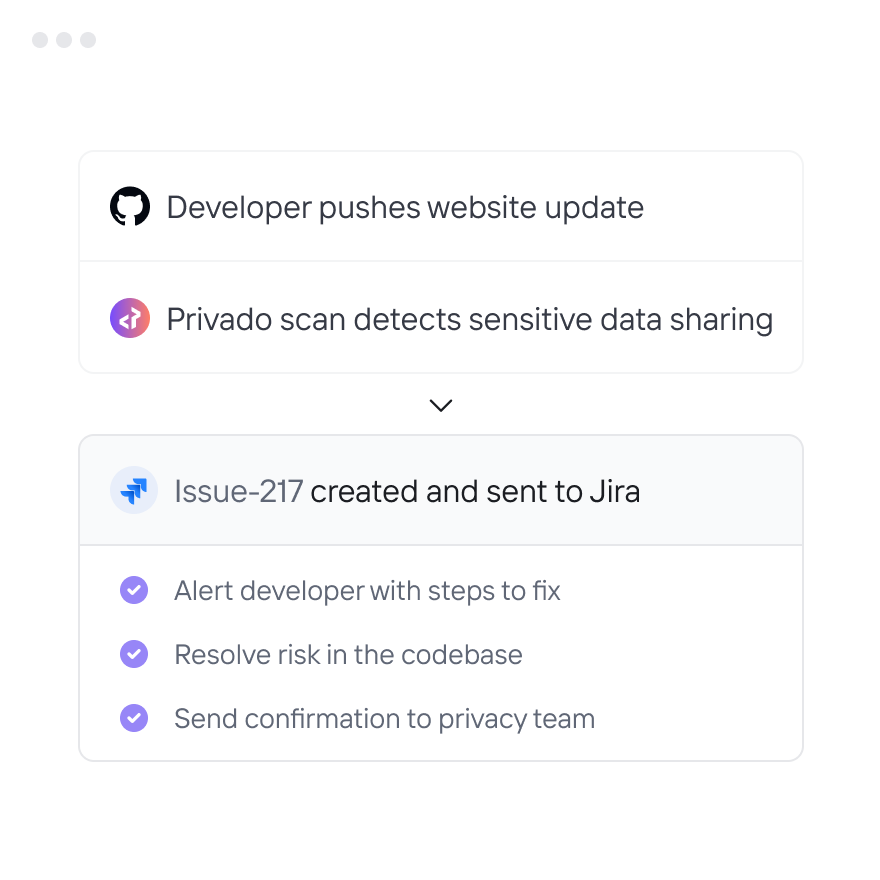The height and width of the screenshot is (880, 880).
Task: Click the 'Resolve risk in the codebase' label
Action: (x=348, y=655)
